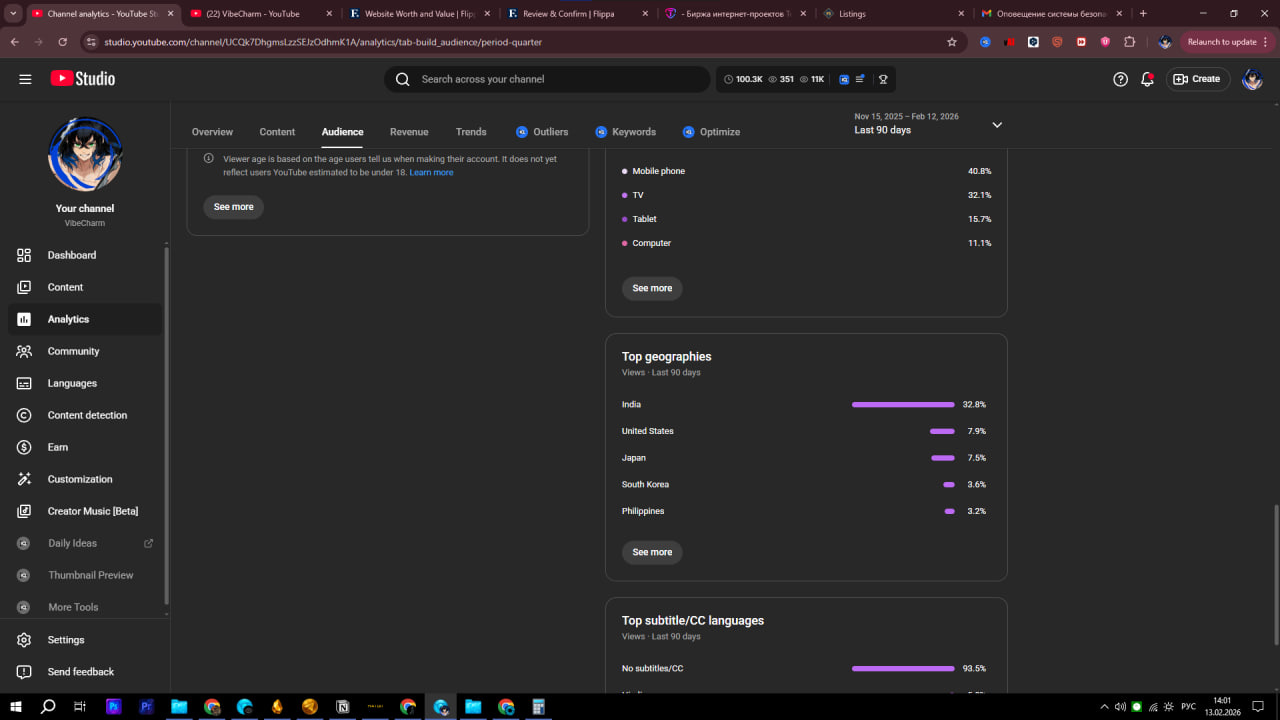Open Thumbnail Preview in the sidebar
This screenshot has height=720, width=1280.
pos(85,575)
